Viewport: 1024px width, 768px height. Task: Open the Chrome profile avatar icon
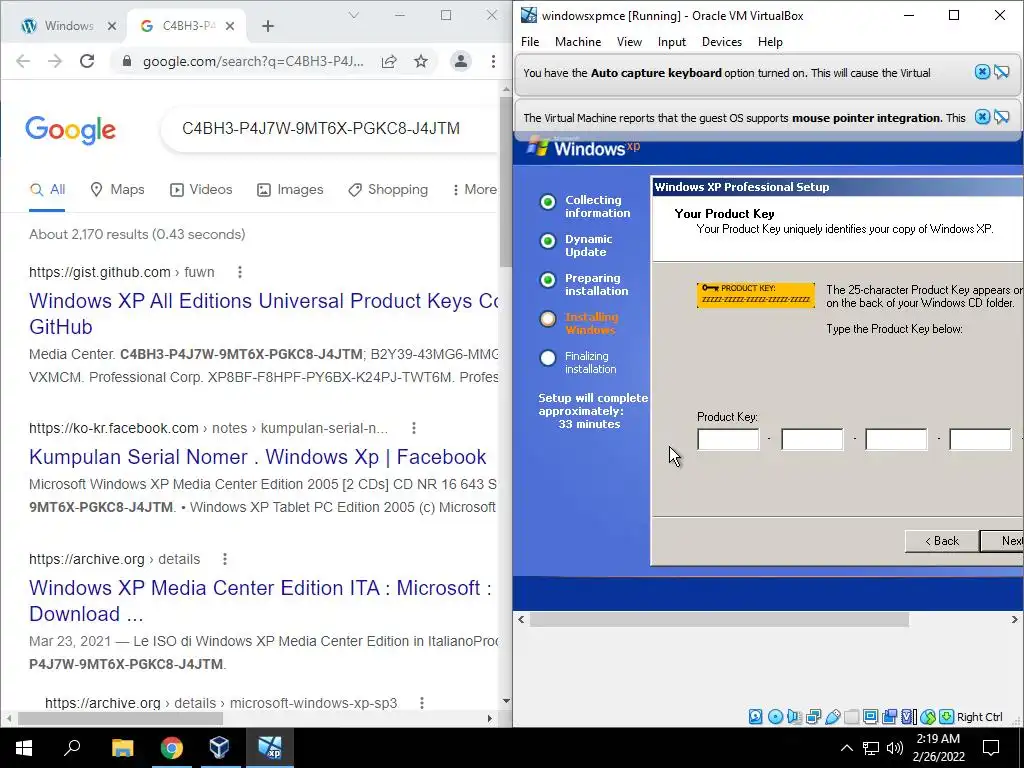click(x=461, y=61)
